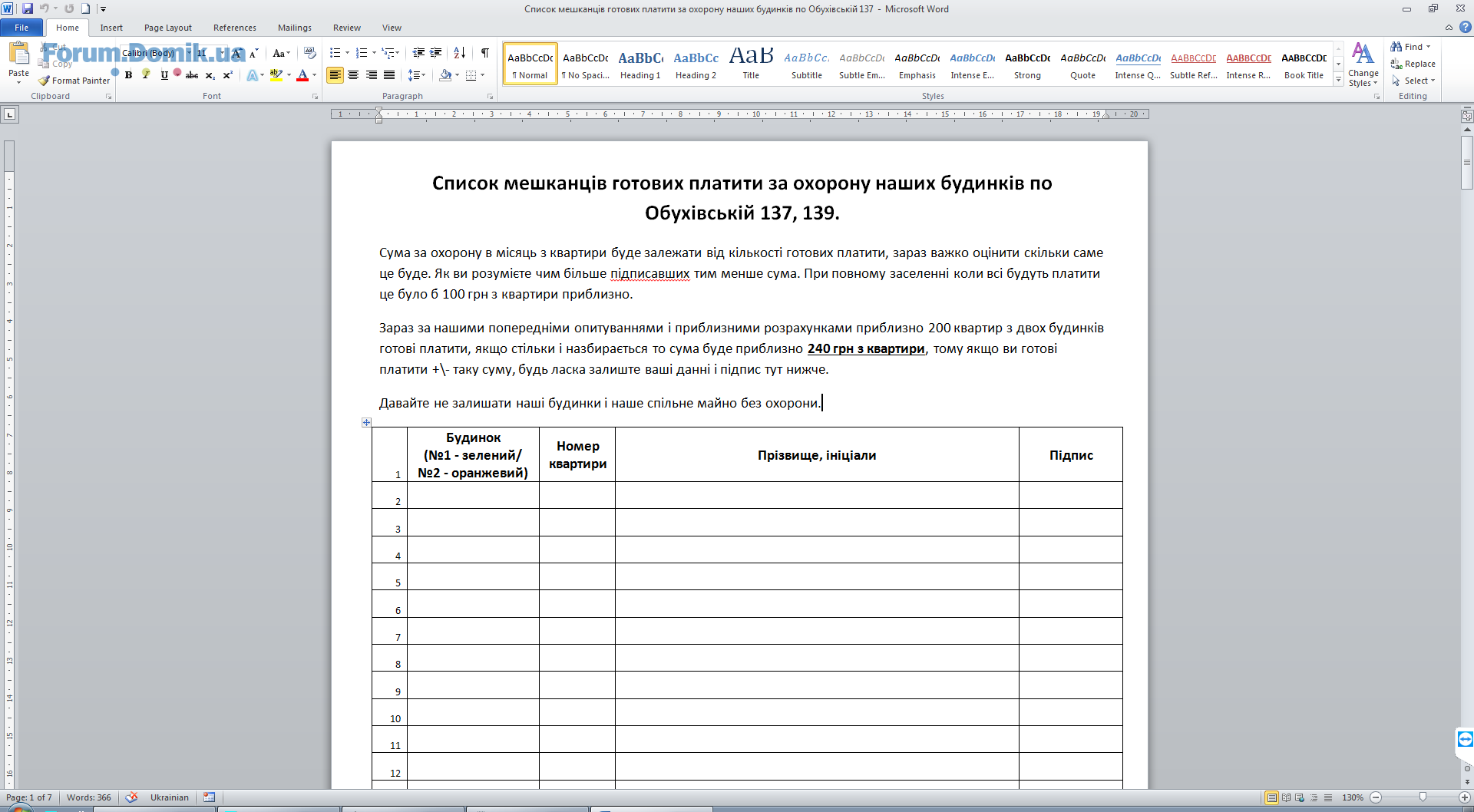Switch to Outline view
1474x812 pixels.
pos(1314,797)
